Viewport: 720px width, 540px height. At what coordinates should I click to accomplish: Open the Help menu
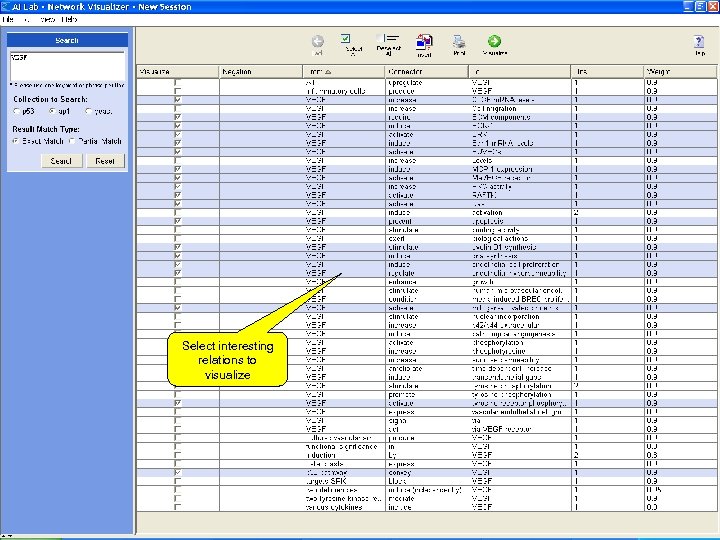tap(69, 19)
